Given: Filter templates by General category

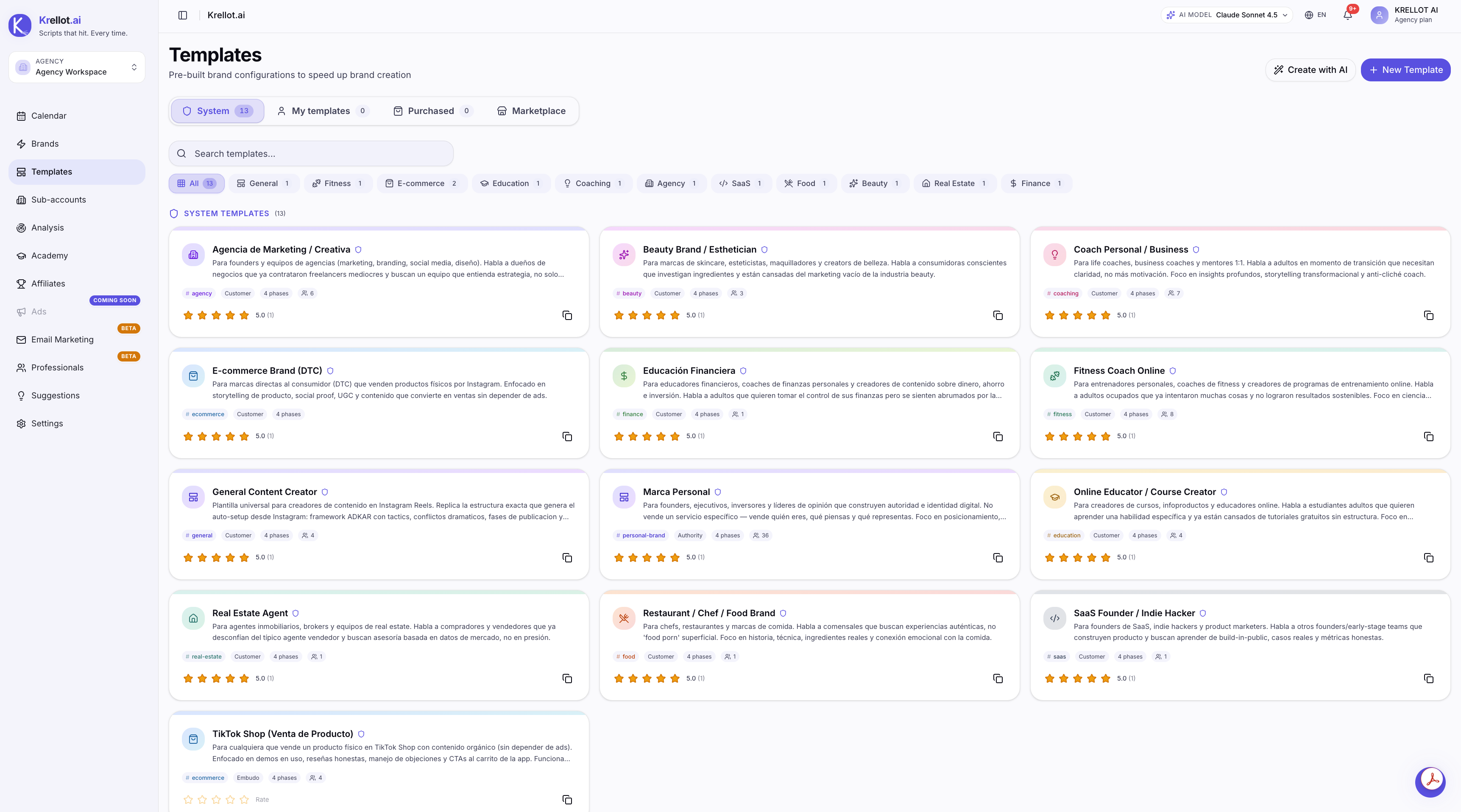Looking at the screenshot, I should click(x=263, y=183).
